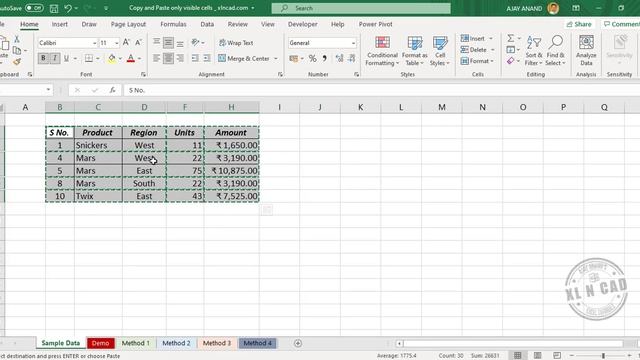Click Merge & Center button

click(244, 58)
